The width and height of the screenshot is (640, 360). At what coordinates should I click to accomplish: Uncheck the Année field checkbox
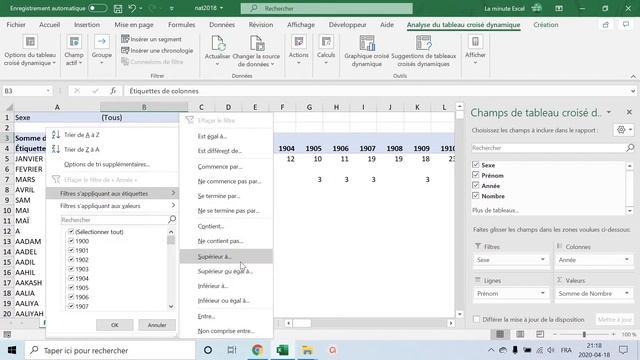pos(476,185)
